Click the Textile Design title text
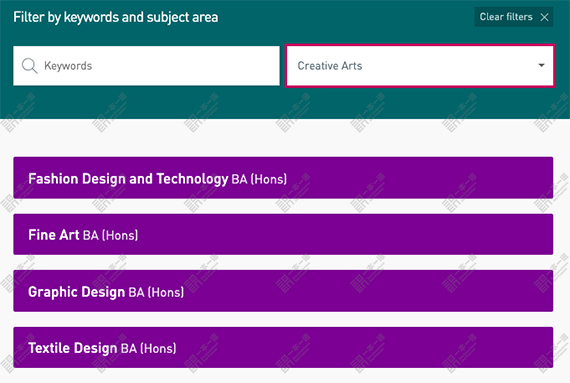Image resolution: width=570 pixels, height=383 pixels. click(72, 348)
